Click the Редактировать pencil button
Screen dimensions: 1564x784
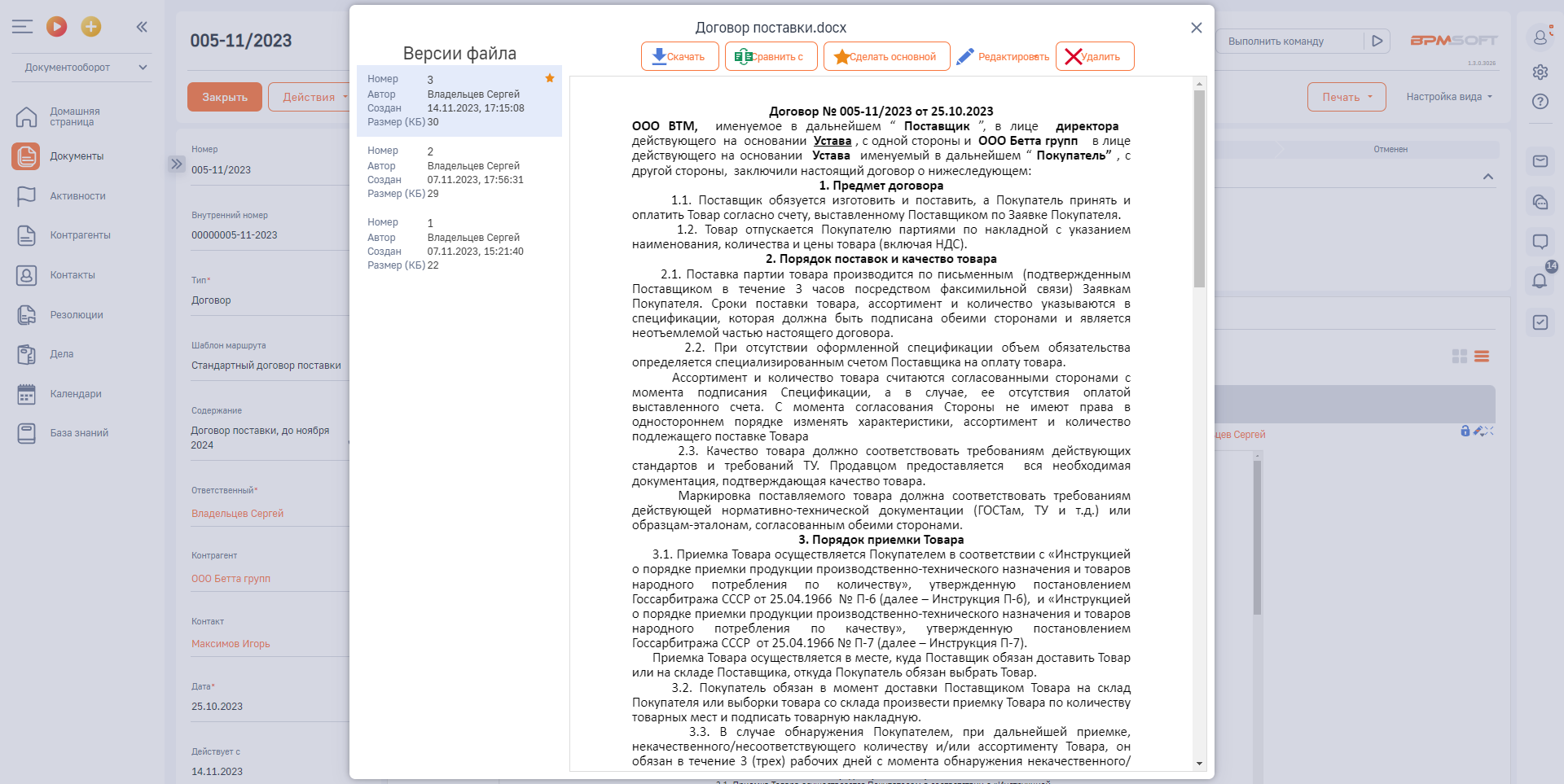[1003, 56]
